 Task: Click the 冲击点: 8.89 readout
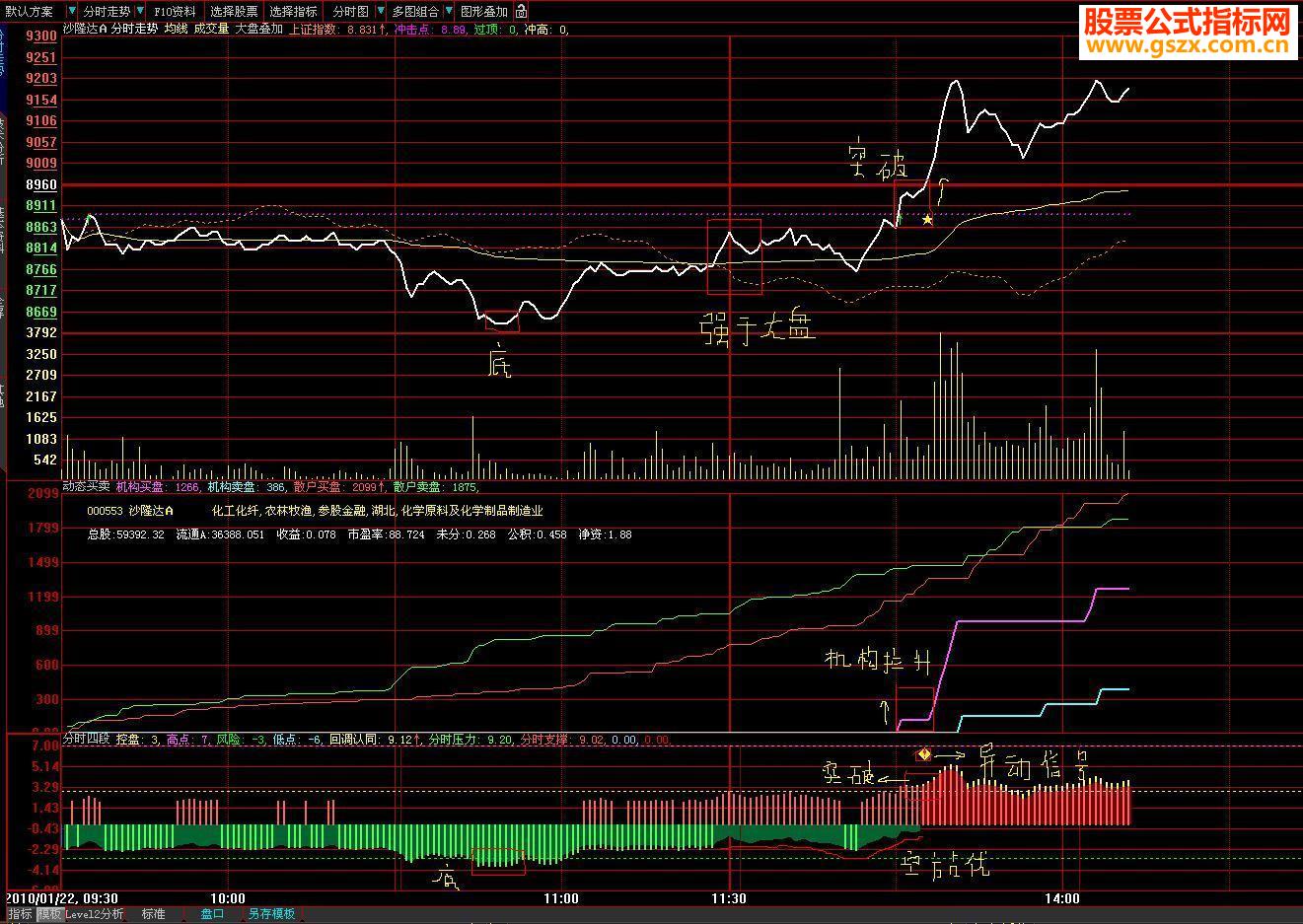point(430,30)
